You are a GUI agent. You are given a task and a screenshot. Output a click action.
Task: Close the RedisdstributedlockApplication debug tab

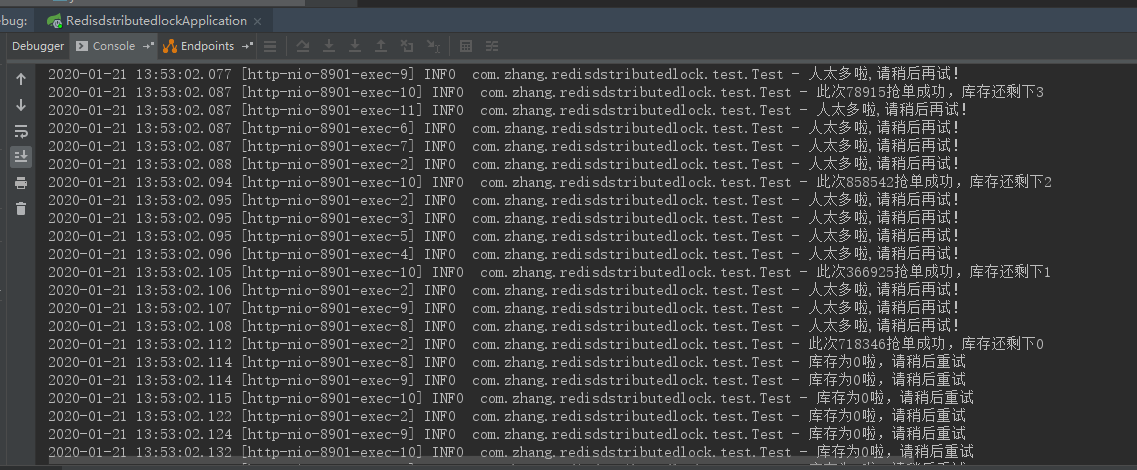pos(258,21)
